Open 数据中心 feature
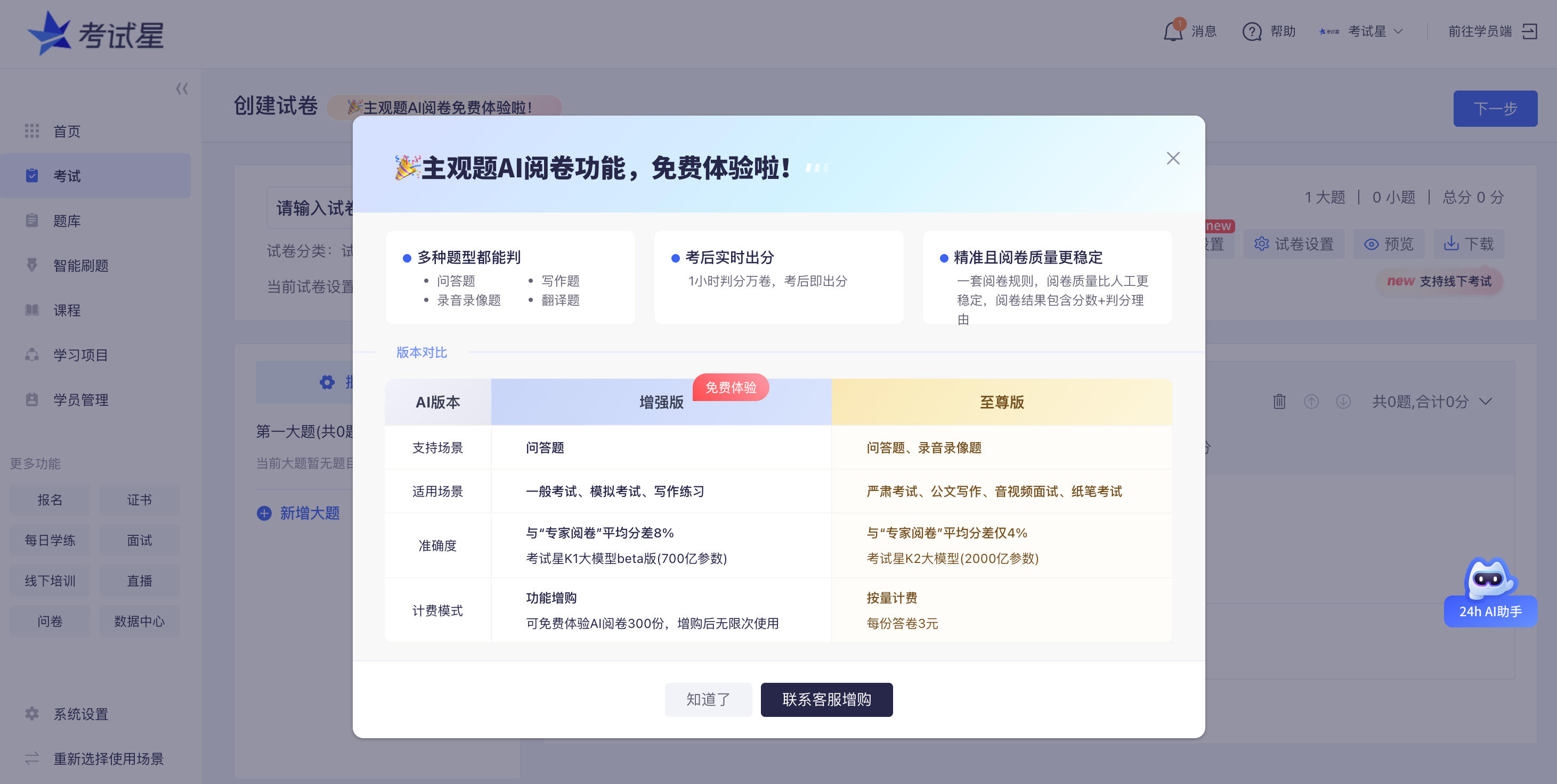 [x=140, y=621]
